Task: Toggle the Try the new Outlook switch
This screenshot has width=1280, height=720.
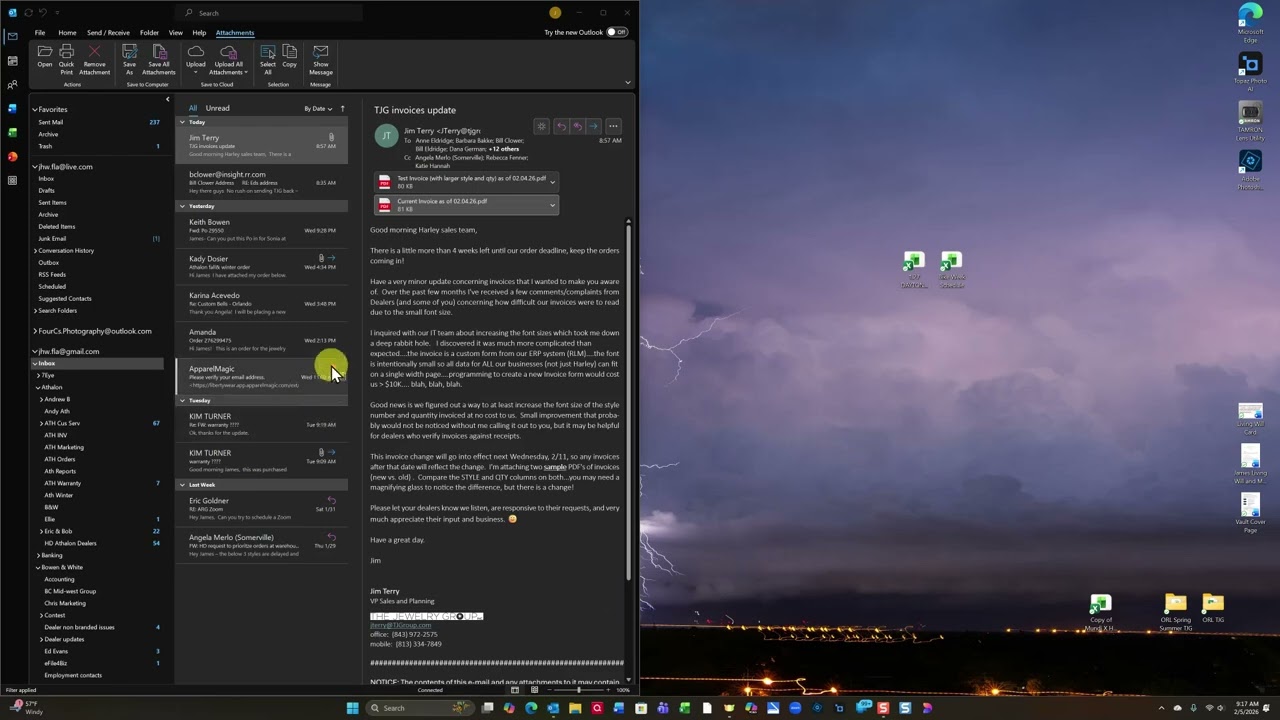Action: point(617,32)
